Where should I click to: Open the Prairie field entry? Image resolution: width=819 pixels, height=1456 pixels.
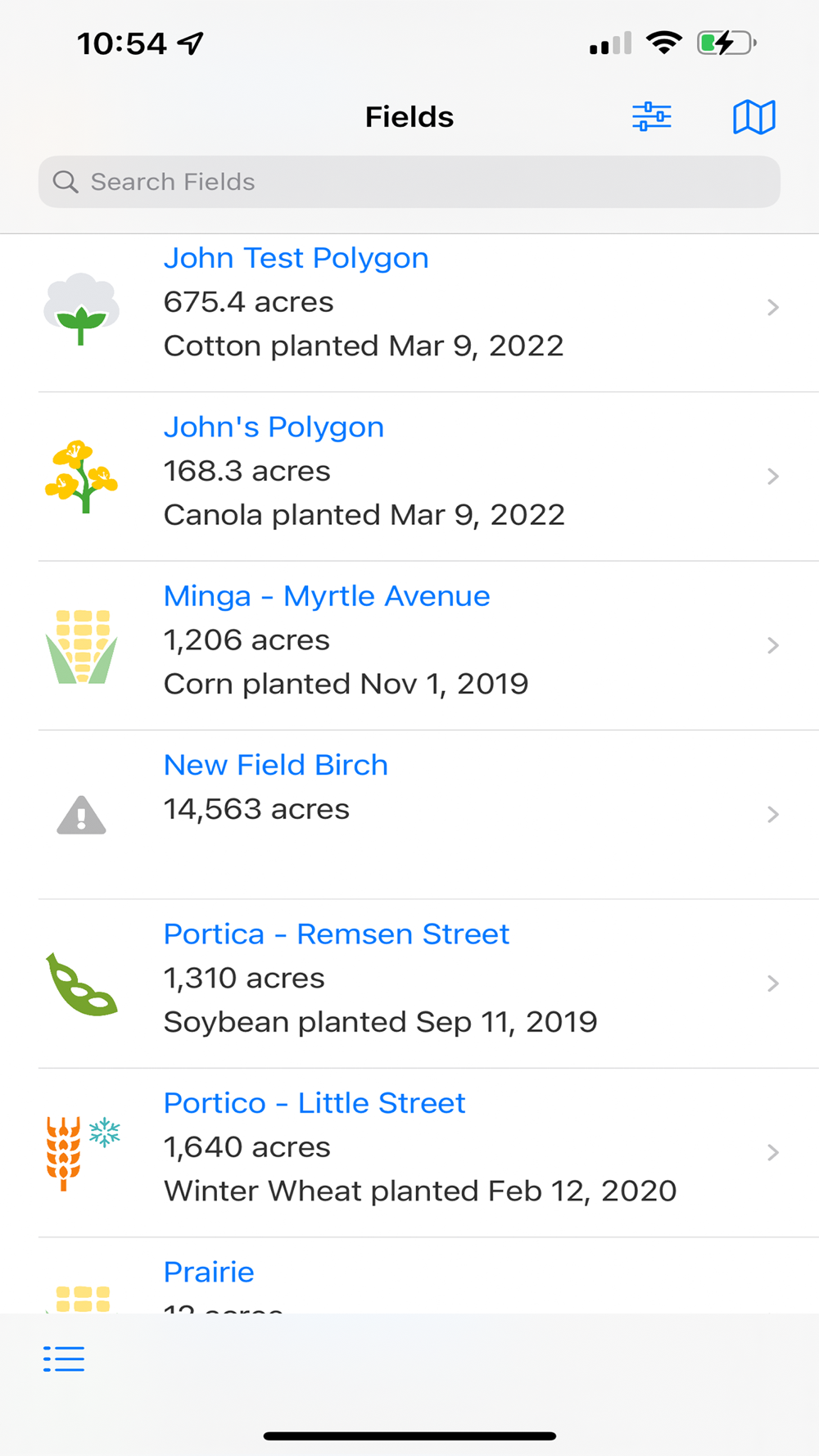click(209, 1273)
